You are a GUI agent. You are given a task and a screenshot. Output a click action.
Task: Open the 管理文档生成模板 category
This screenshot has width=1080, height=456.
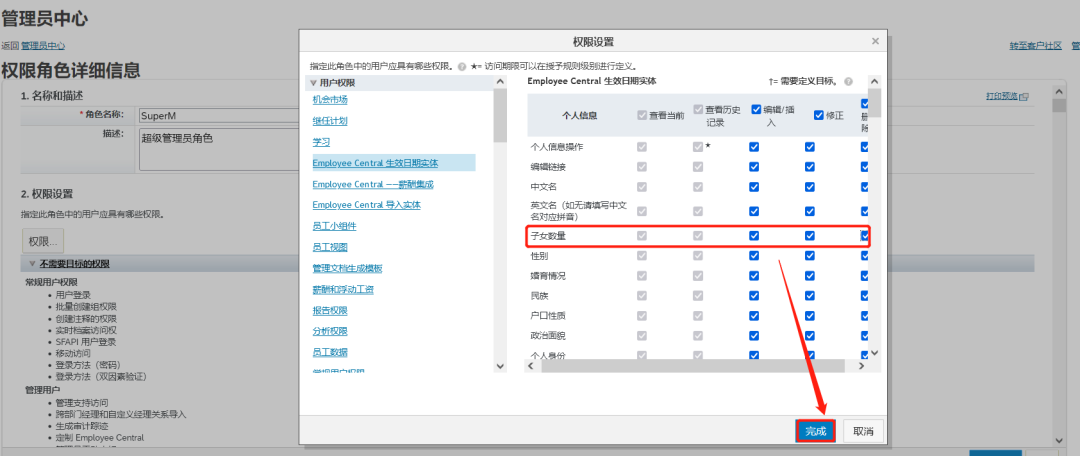(x=347, y=268)
